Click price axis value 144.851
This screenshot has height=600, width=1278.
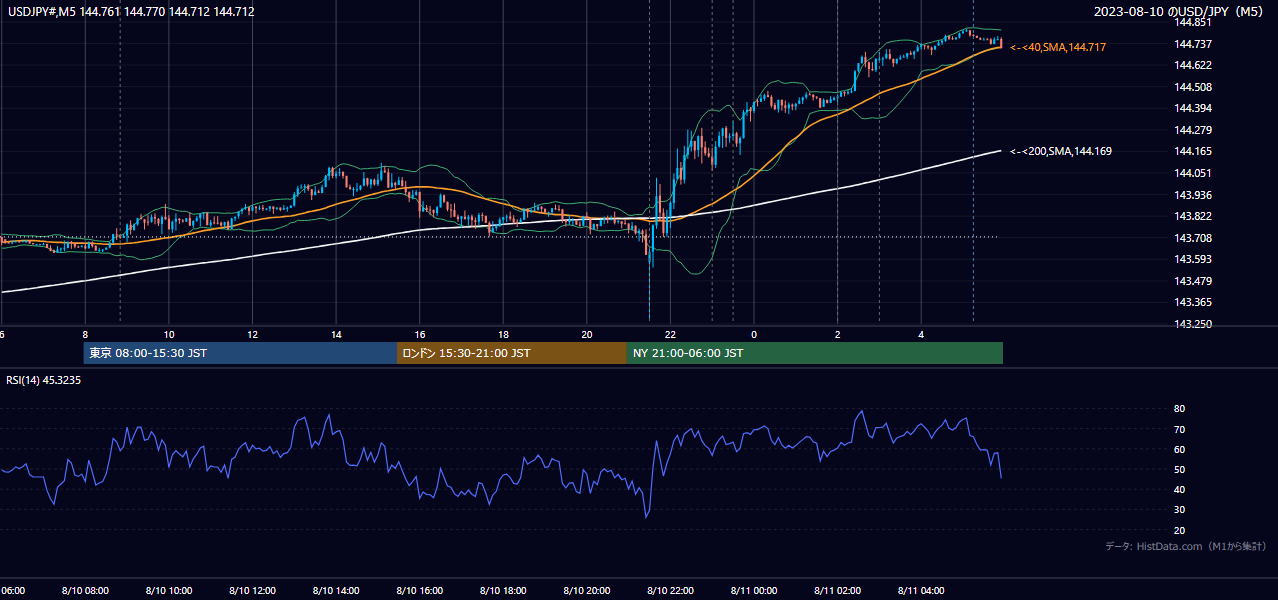1192,22
